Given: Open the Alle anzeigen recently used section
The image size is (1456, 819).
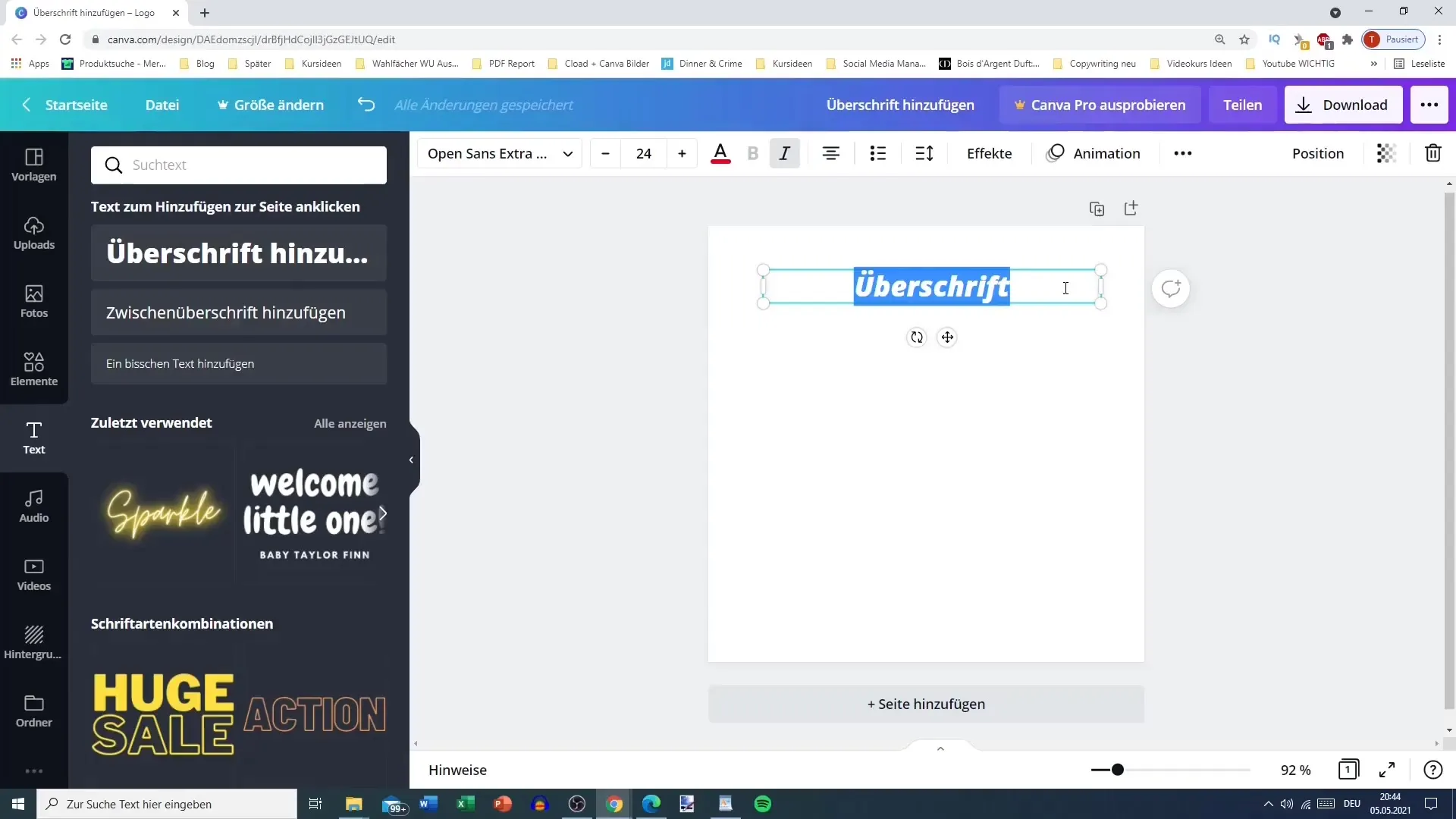Looking at the screenshot, I should coord(350,423).
